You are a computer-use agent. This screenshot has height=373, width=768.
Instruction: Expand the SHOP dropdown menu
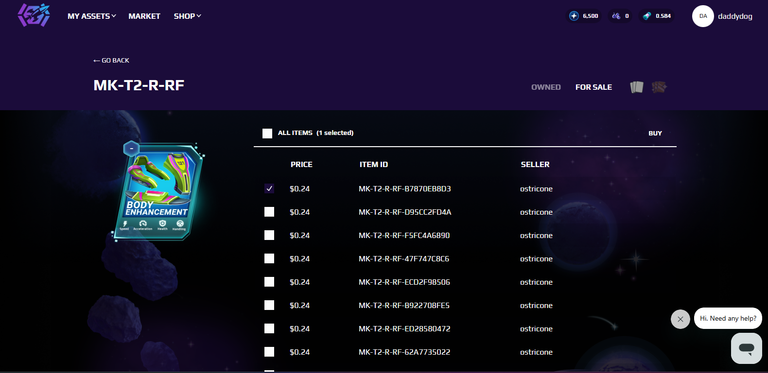[187, 16]
